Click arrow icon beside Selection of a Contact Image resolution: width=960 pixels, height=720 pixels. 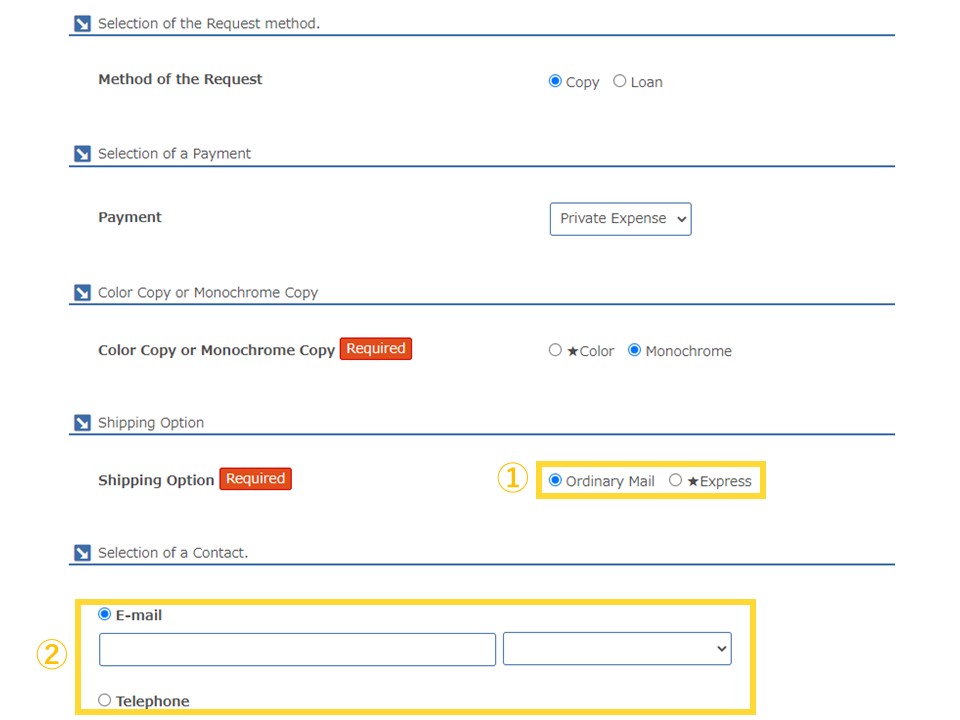(x=82, y=553)
